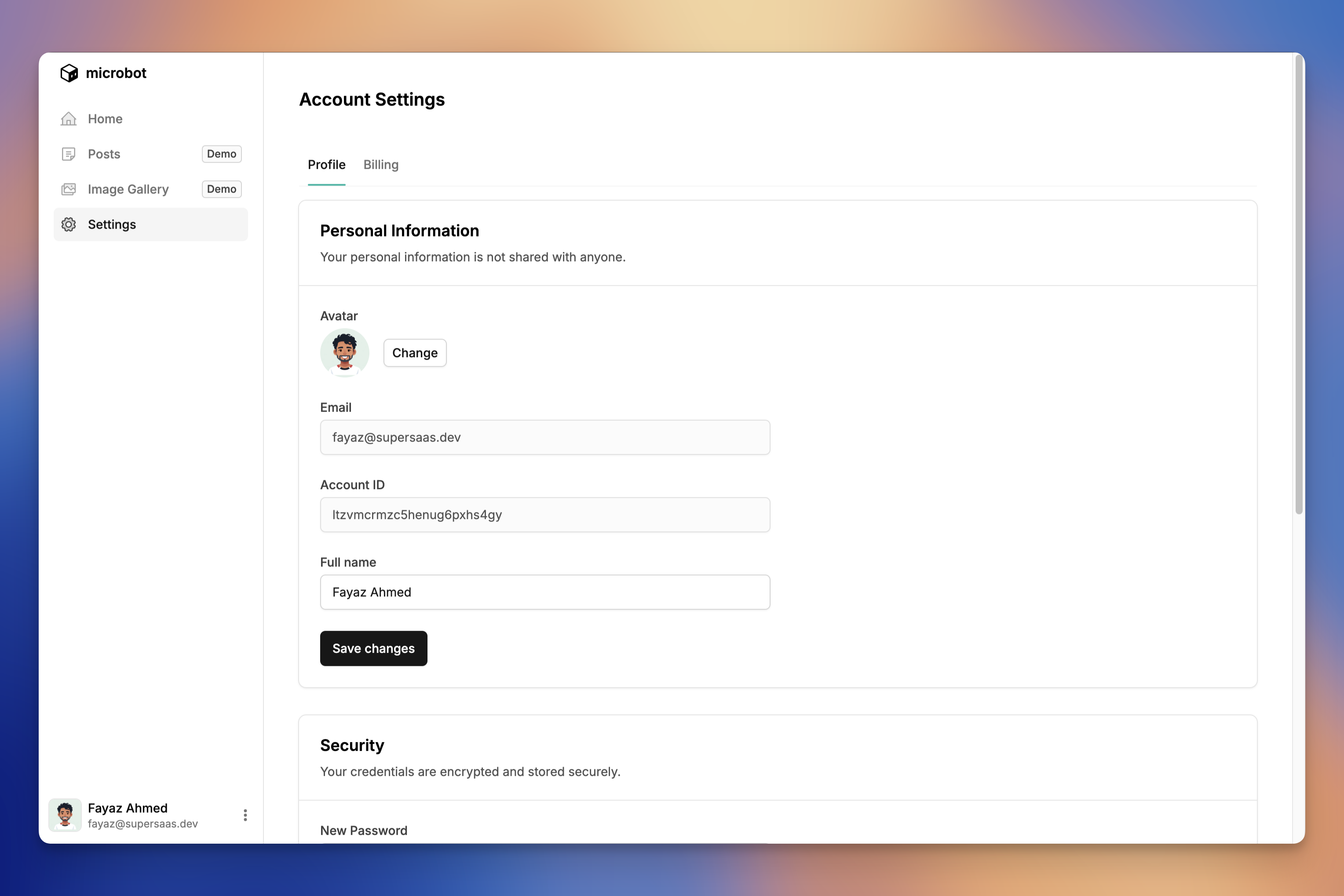
Task: Switch to the Billing tab
Action: tap(380, 165)
